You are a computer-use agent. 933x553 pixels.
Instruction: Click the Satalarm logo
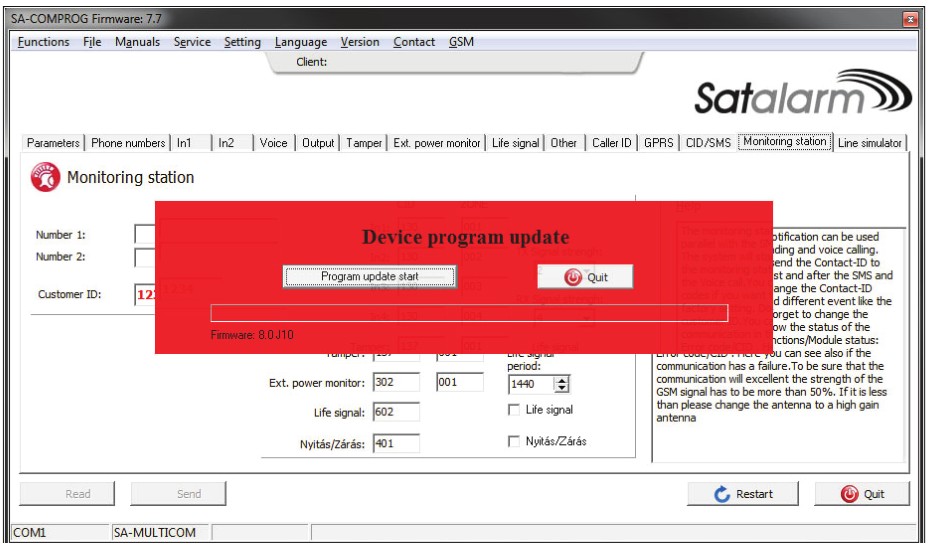coord(803,93)
